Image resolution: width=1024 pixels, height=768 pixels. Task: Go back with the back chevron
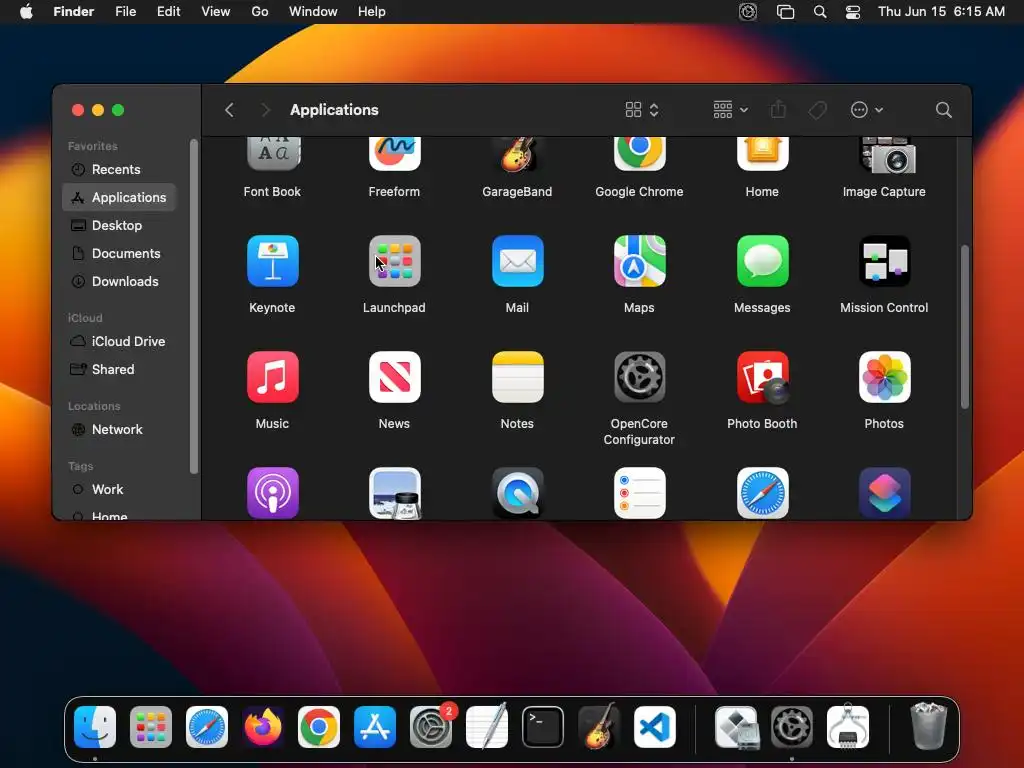point(229,110)
